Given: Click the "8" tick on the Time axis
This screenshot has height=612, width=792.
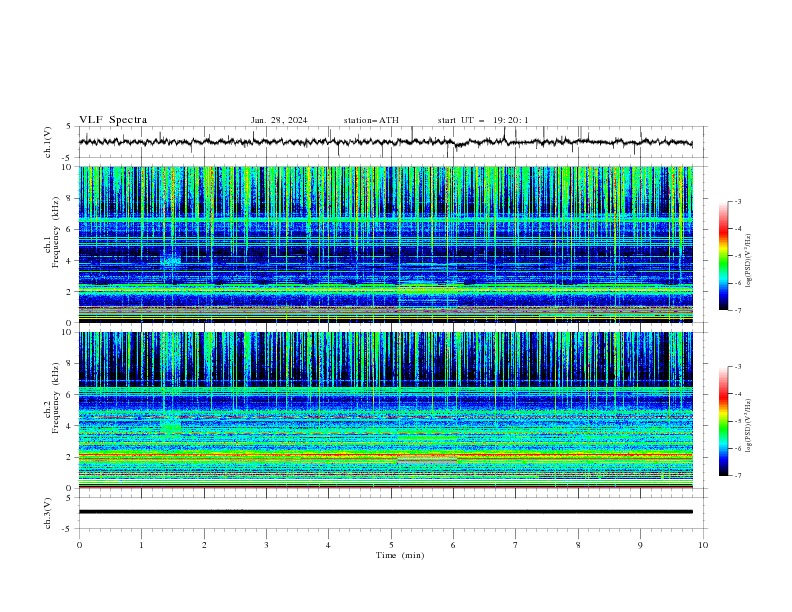Looking at the screenshot, I should tap(578, 545).
